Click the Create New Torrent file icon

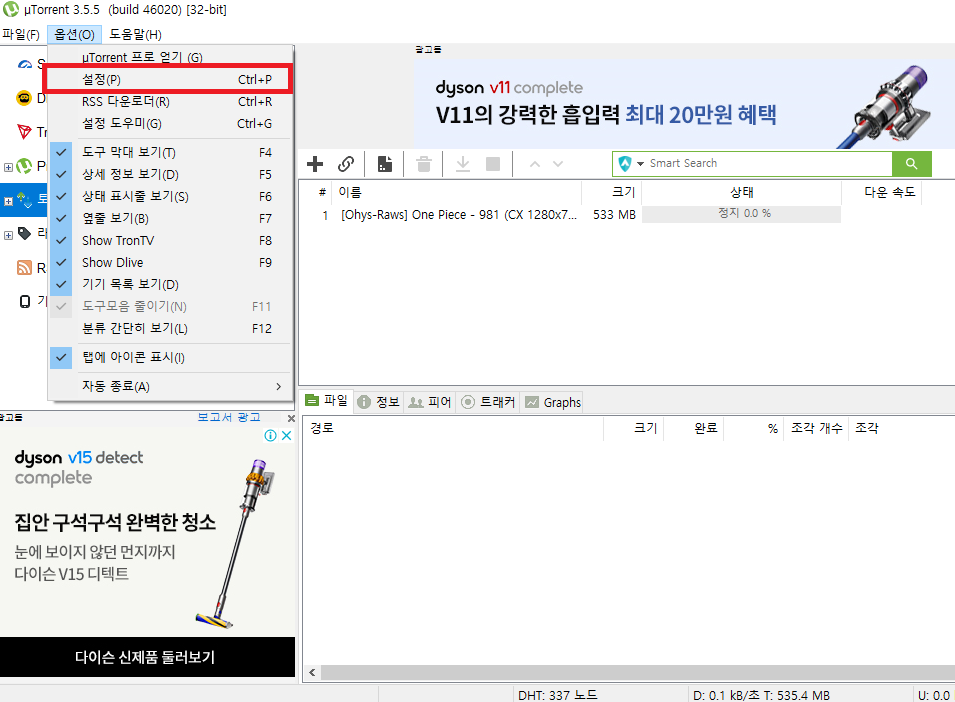[x=385, y=164]
